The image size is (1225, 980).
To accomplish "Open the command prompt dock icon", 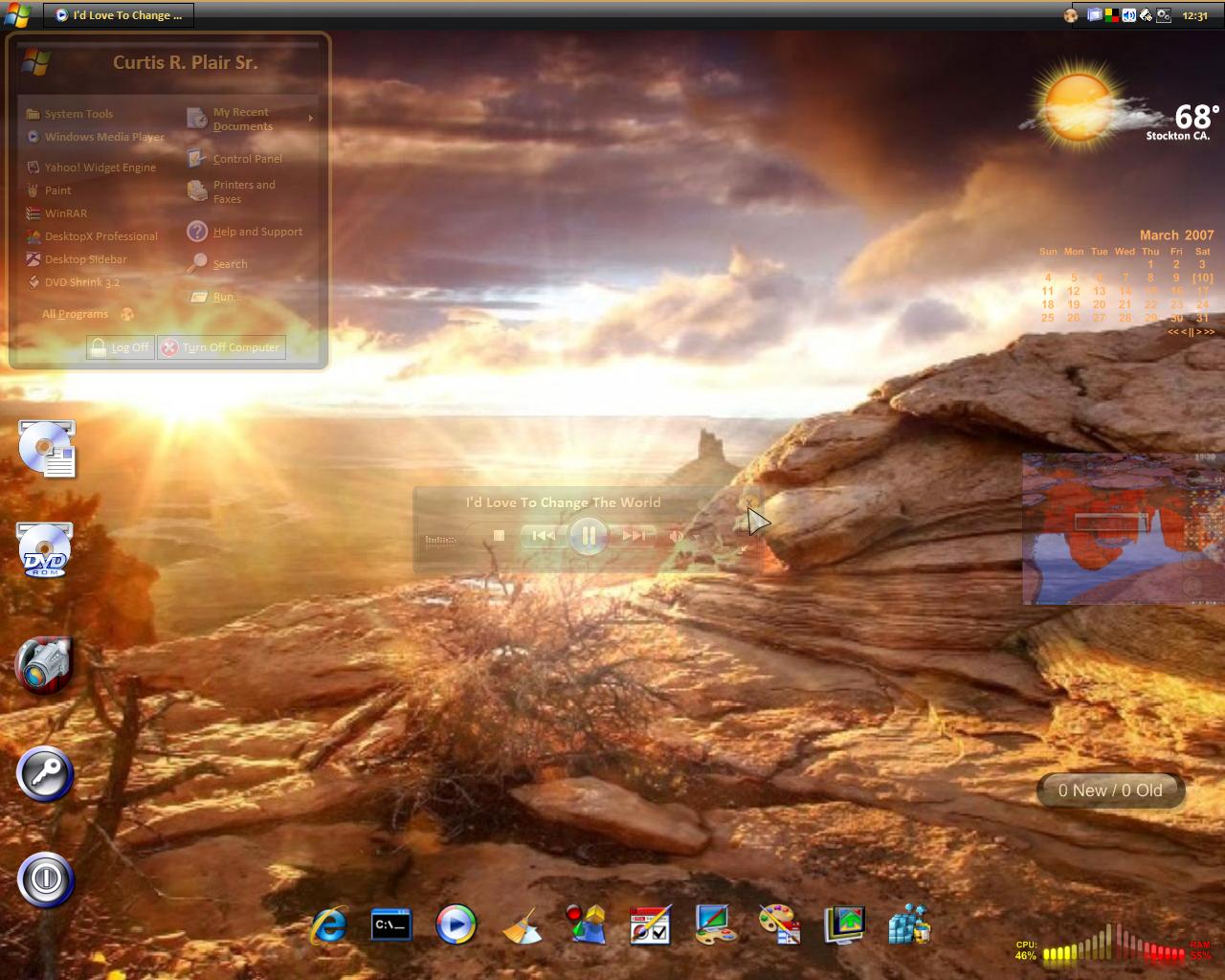I will [x=390, y=924].
